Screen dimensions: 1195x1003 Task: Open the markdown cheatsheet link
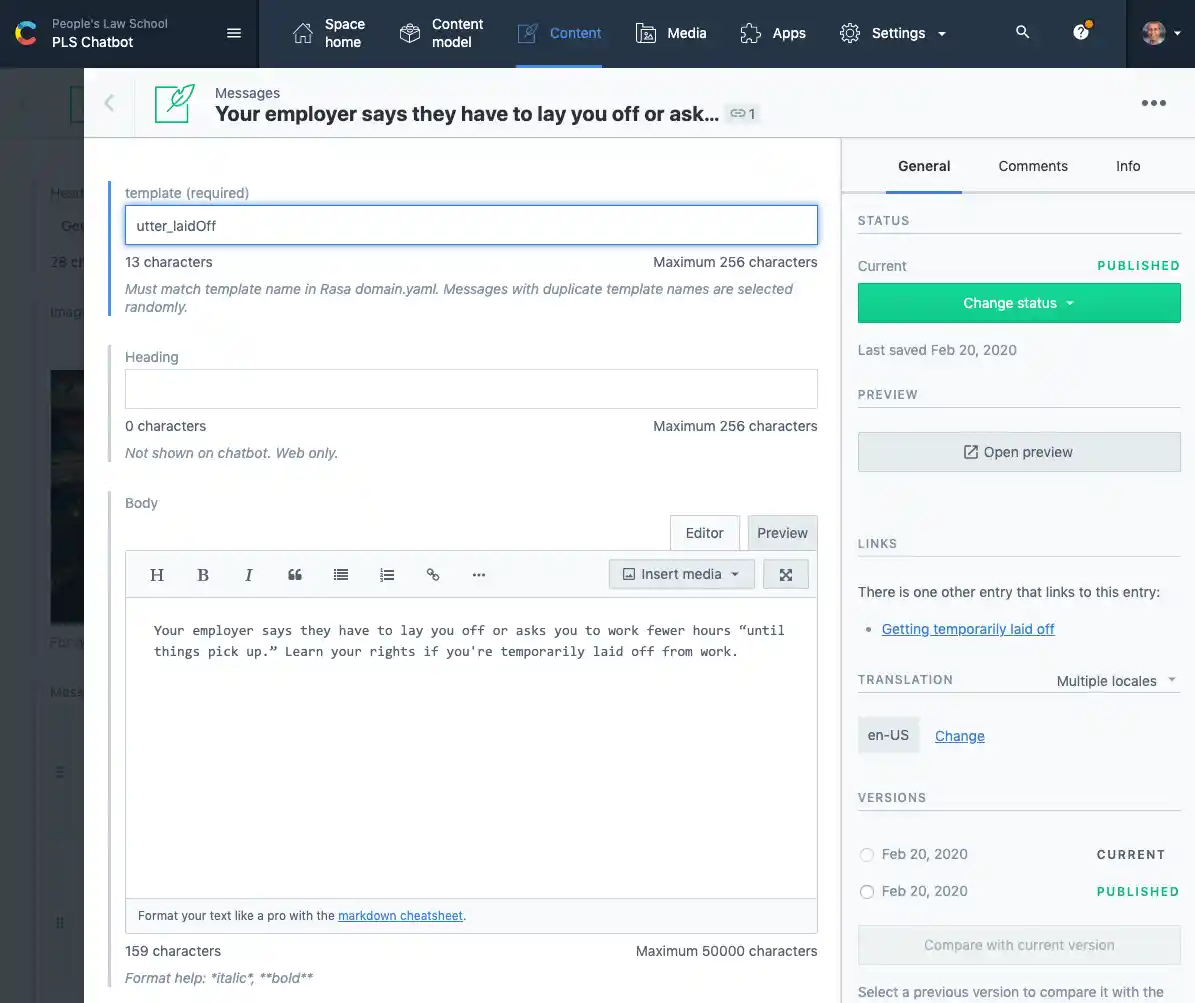click(x=400, y=915)
